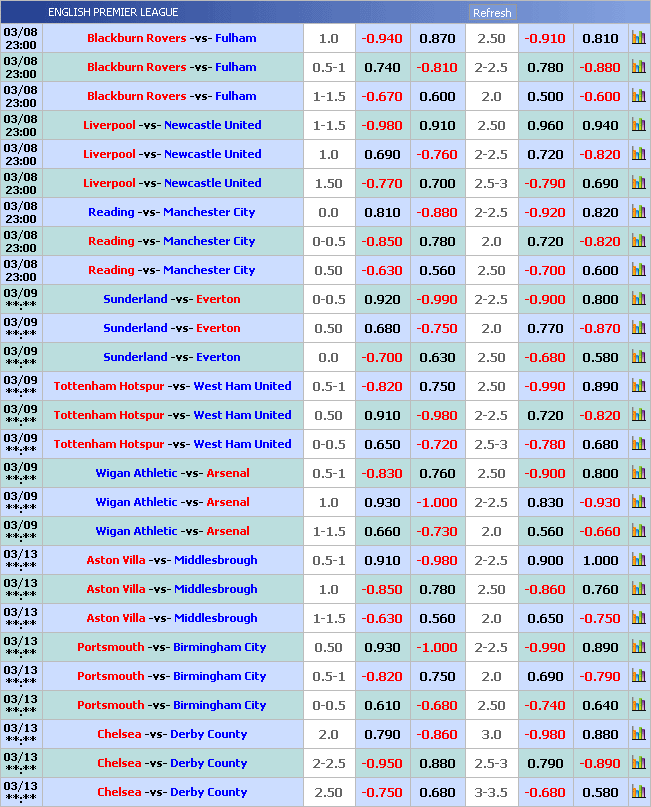Open chart icon for Portsmouth 0.5-1 handicap row

pos(639,675)
